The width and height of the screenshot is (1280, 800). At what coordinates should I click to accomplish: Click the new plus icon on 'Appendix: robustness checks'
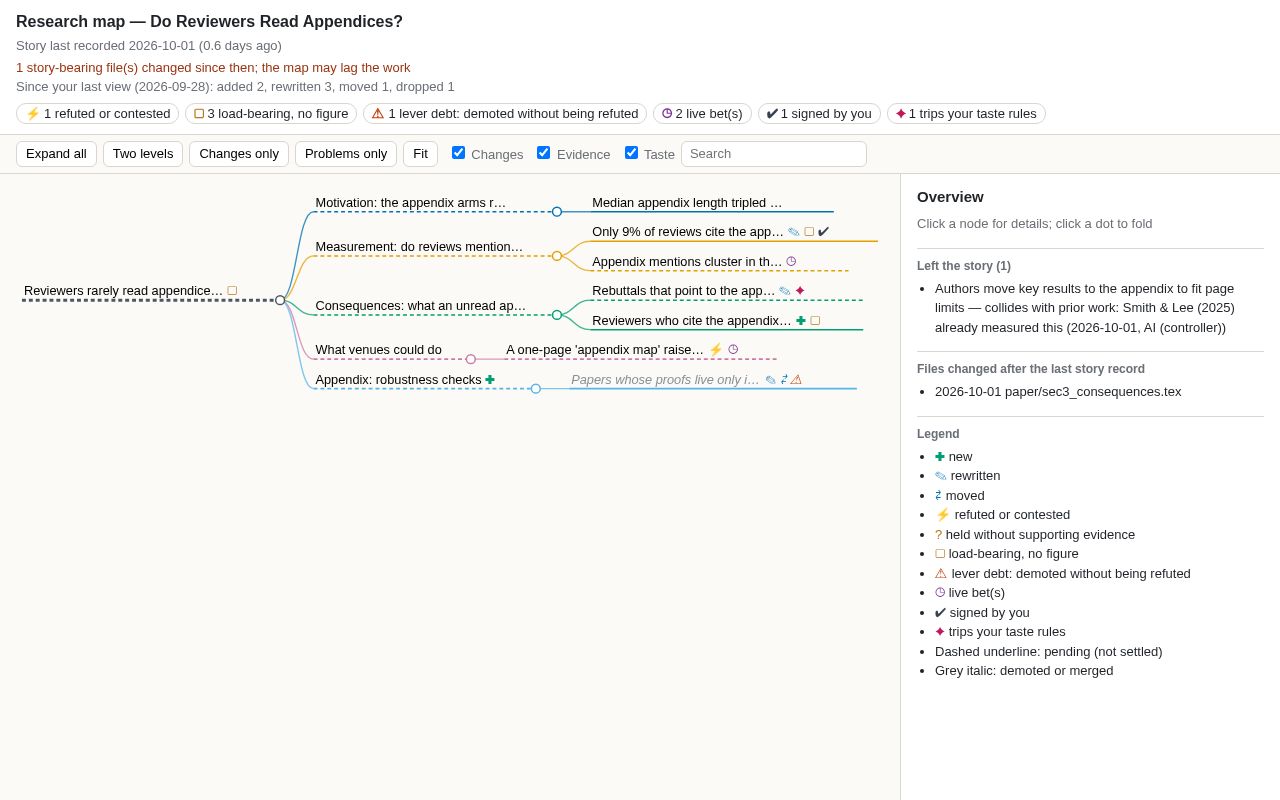tap(490, 380)
